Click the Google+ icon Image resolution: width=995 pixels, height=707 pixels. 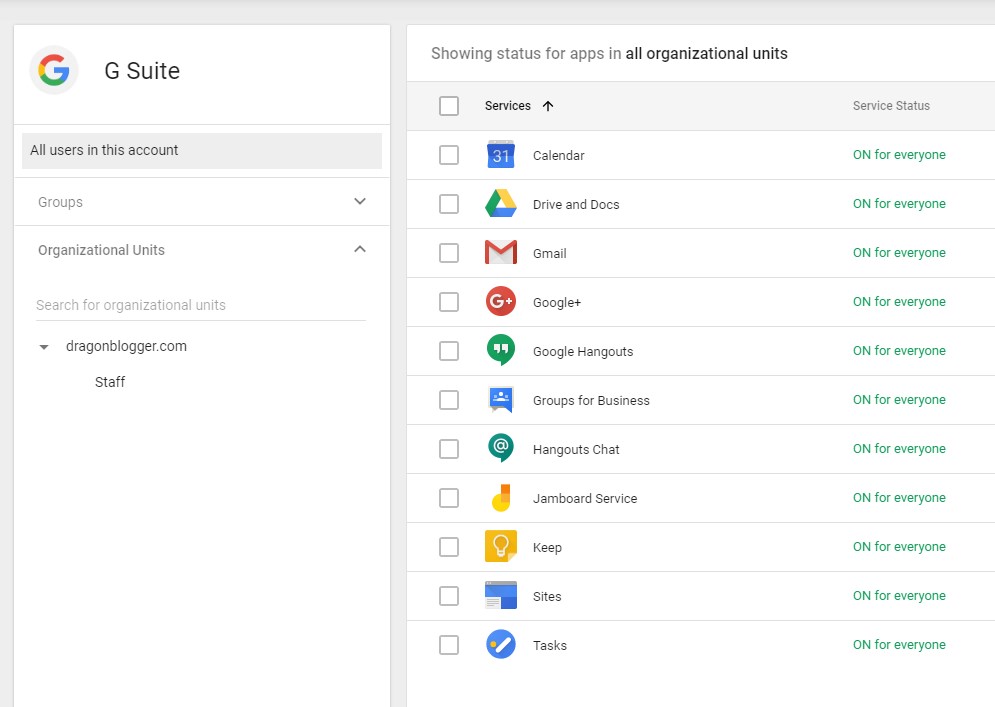pyautogui.click(x=501, y=301)
